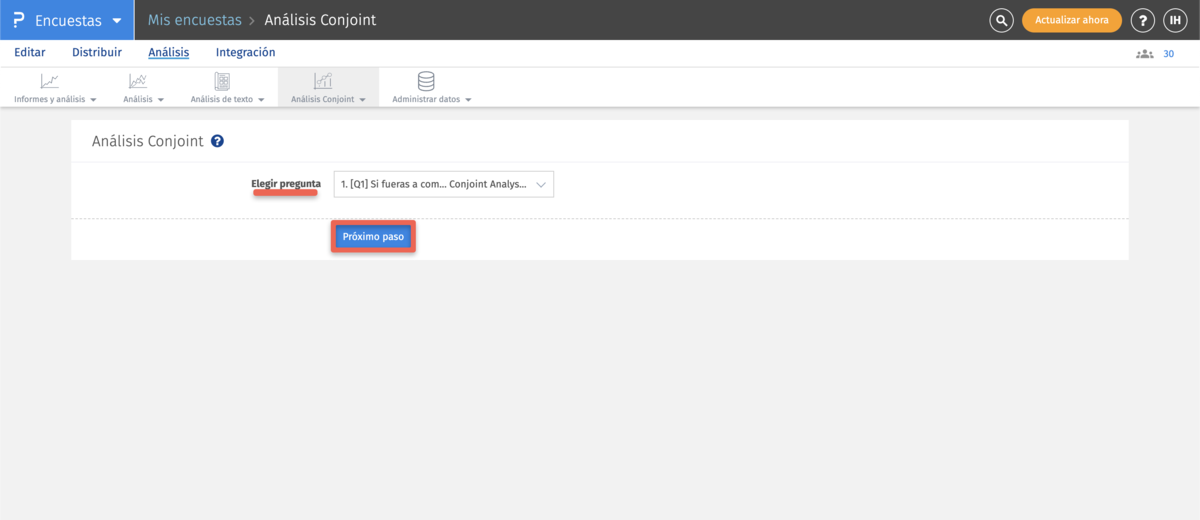
Task: Click the Análisis Conjoint toolbar icon
Action: coord(323,81)
